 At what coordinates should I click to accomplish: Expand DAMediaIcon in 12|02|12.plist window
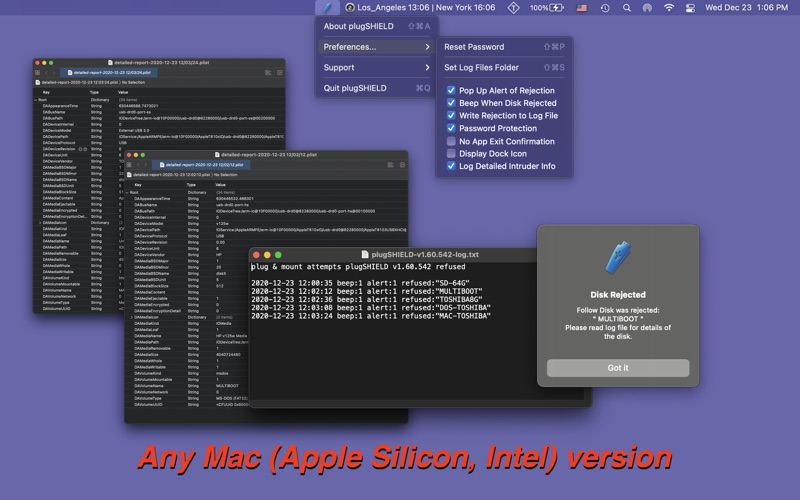click(132, 317)
